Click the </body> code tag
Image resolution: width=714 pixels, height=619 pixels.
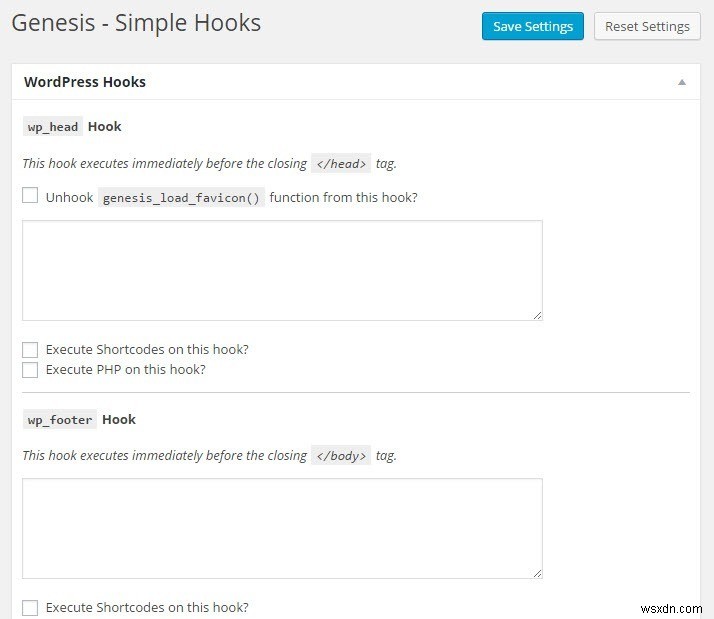pyautogui.click(x=342, y=456)
